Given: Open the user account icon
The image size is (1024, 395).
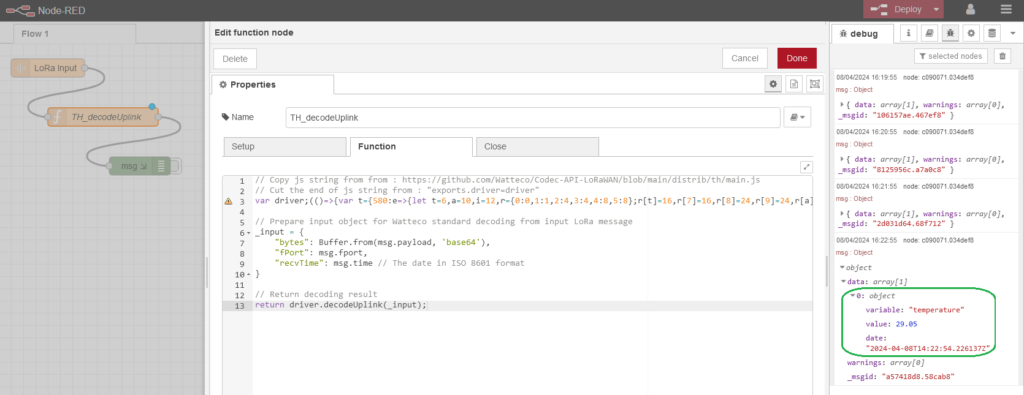Looking at the screenshot, I should click(970, 10).
